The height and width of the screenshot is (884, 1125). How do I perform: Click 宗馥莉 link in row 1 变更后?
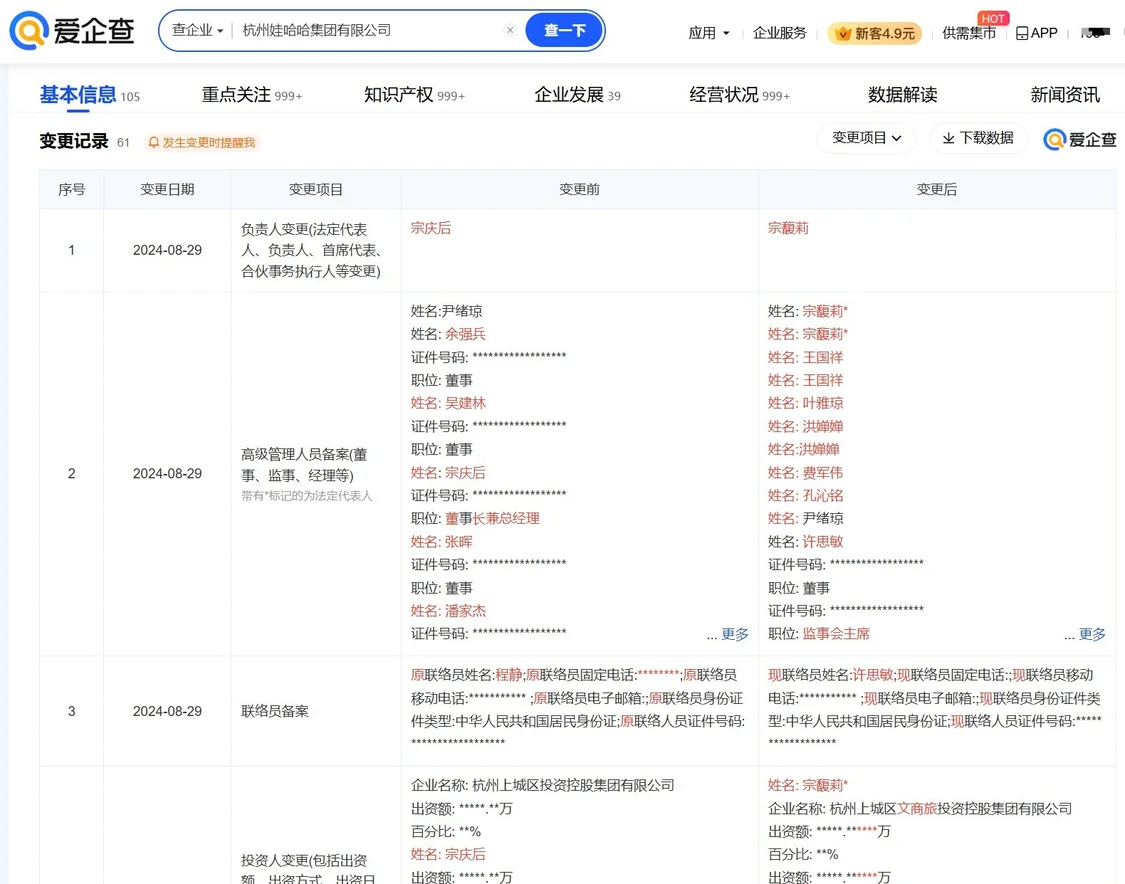[788, 228]
